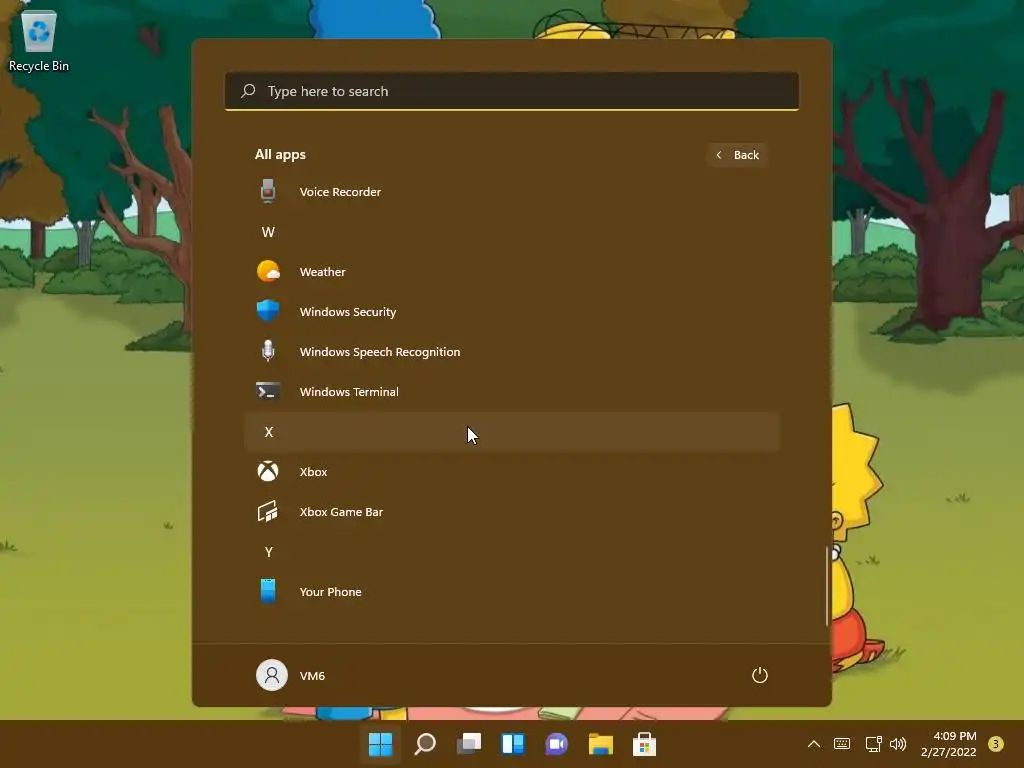Viewport: 1024px width, 768px height.
Task: Click the X letter group header
Action: click(511, 431)
